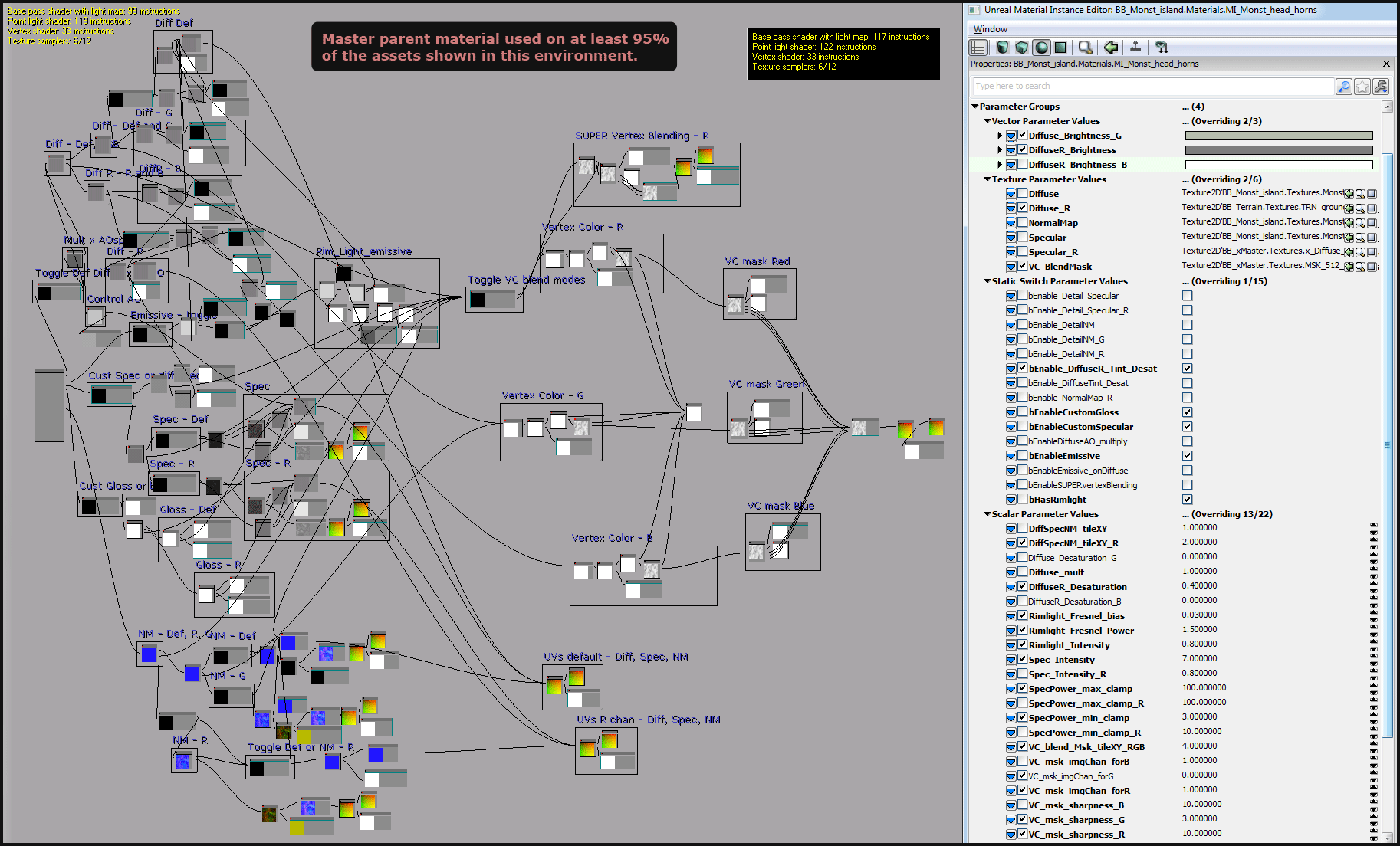The width and height of the screenshot is (1400, 846).
Task: Click the DiffuseR_Brightness gray color bar
Action: coord(1279,150)
